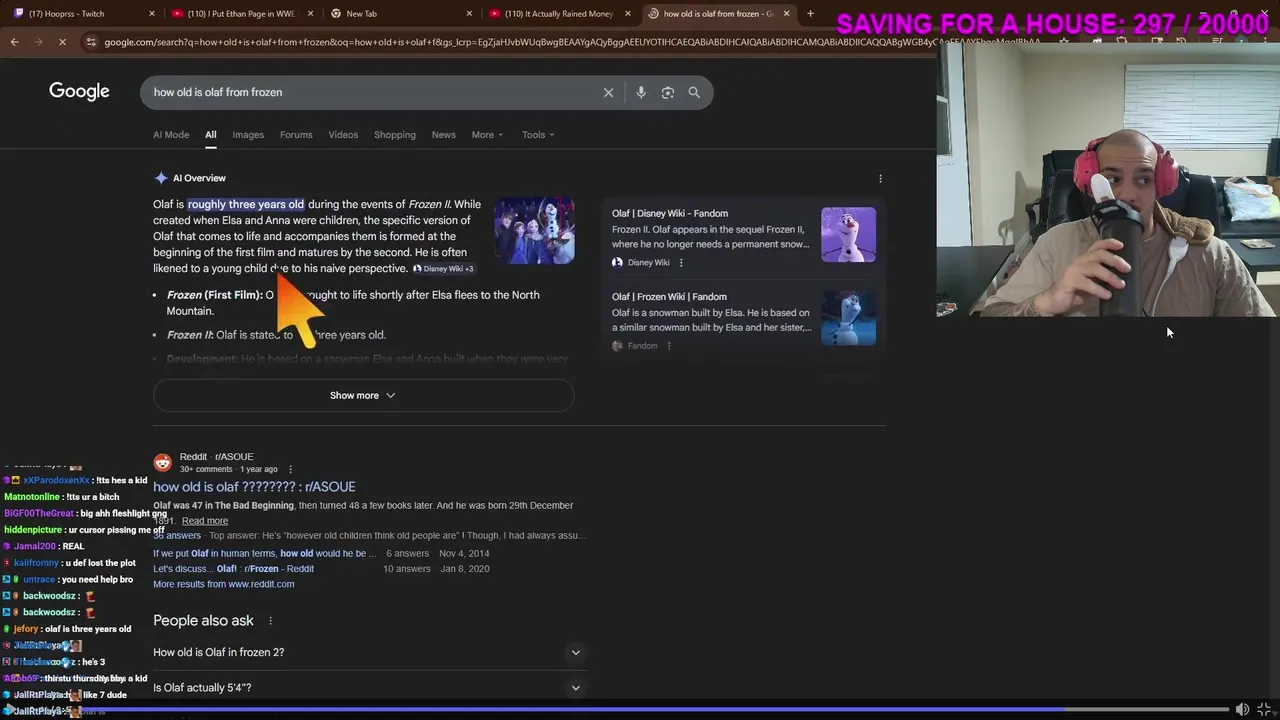
Task: Expand AI Overview with Show more
Action: coord(363,395)
